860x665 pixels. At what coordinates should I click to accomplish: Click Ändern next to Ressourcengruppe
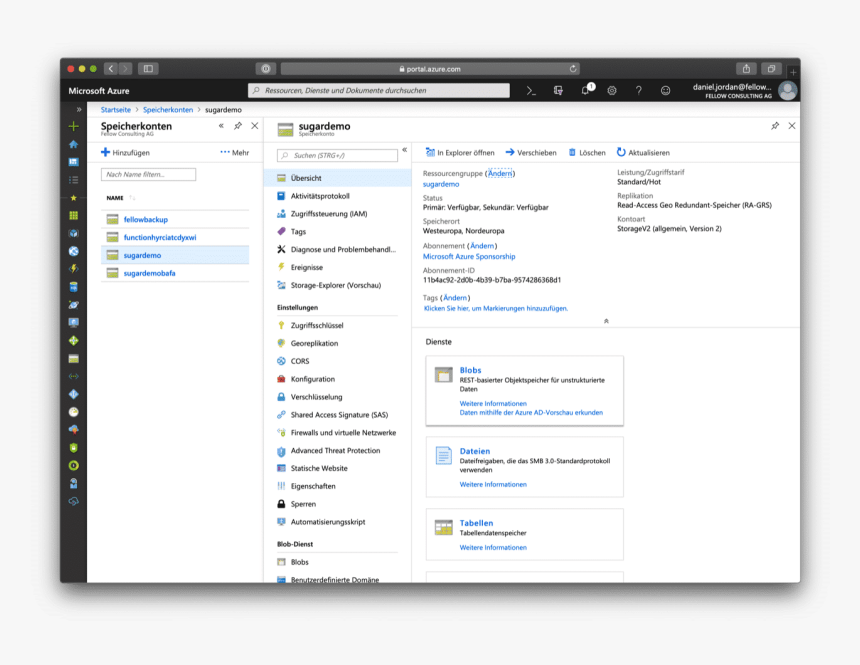[x=500, y=173]
